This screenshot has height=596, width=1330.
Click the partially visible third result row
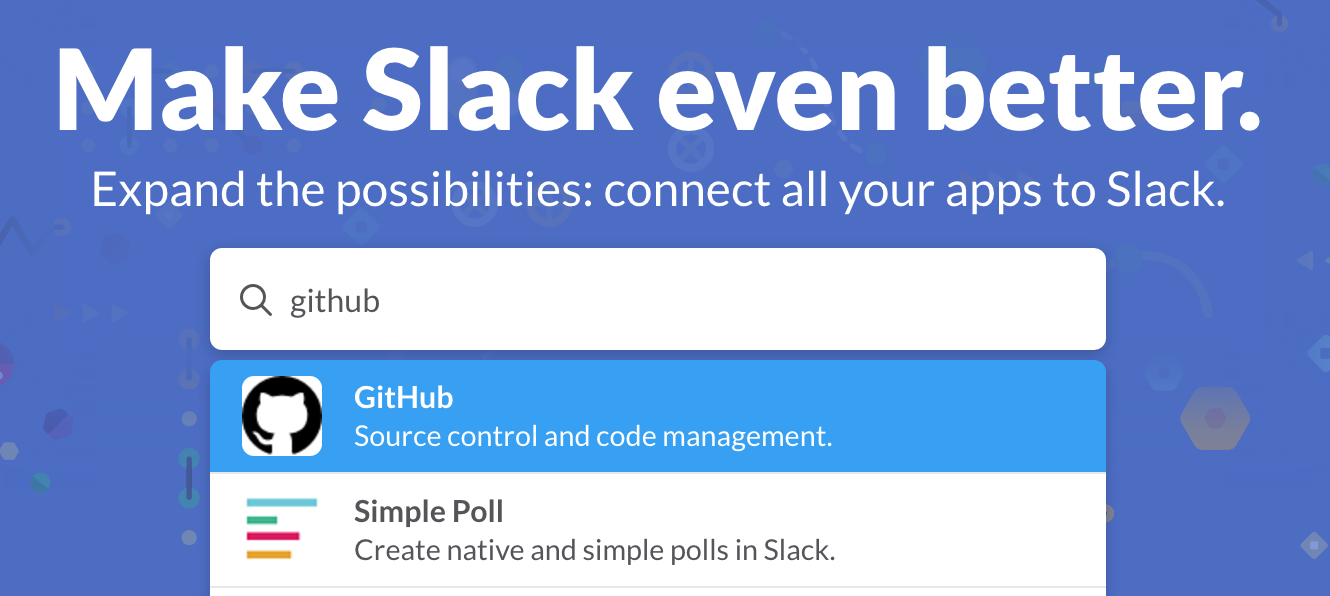[x=658, y=591]
